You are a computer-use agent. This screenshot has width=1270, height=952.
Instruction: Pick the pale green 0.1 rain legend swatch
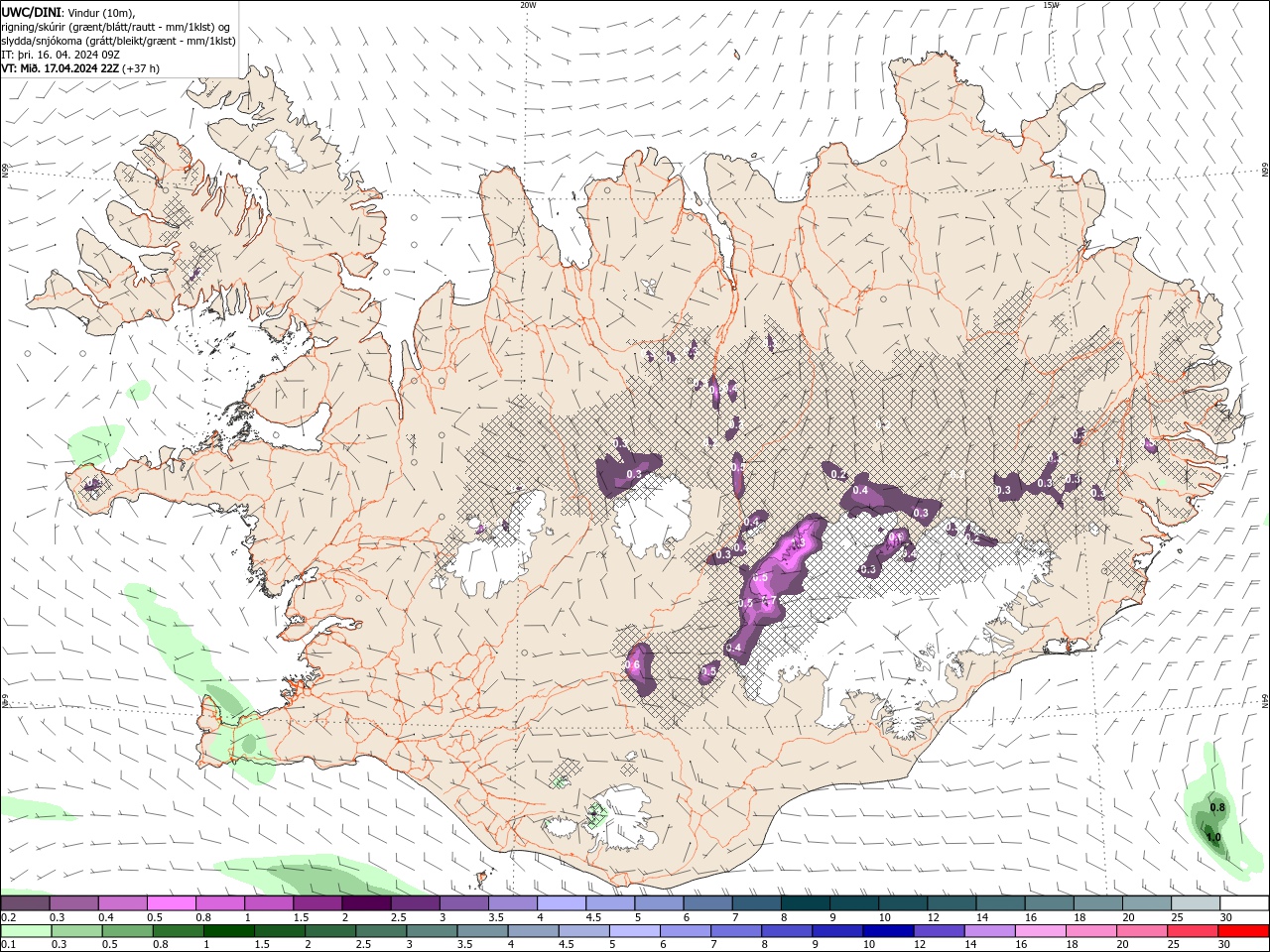click(x=26, y=931)
